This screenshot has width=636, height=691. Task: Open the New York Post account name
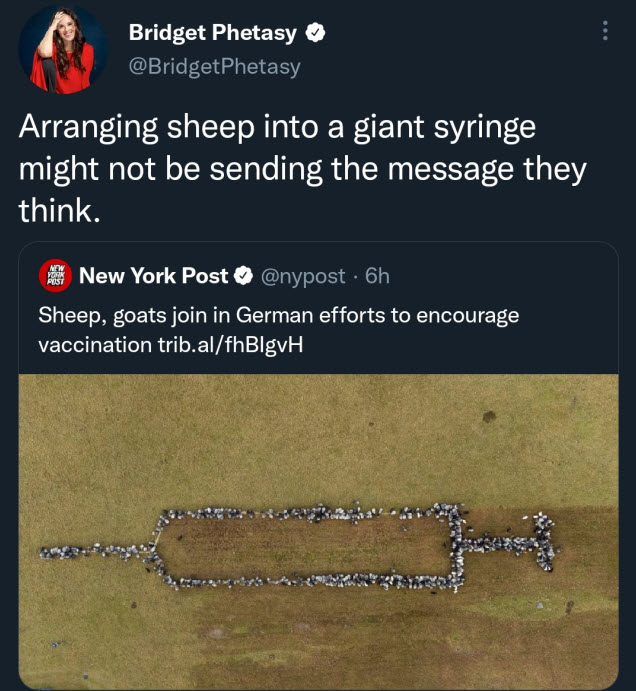point(153,276)
